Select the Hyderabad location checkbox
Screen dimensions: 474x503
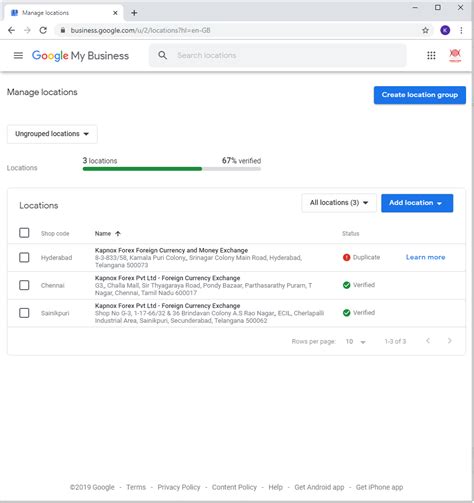coord(24,257)
